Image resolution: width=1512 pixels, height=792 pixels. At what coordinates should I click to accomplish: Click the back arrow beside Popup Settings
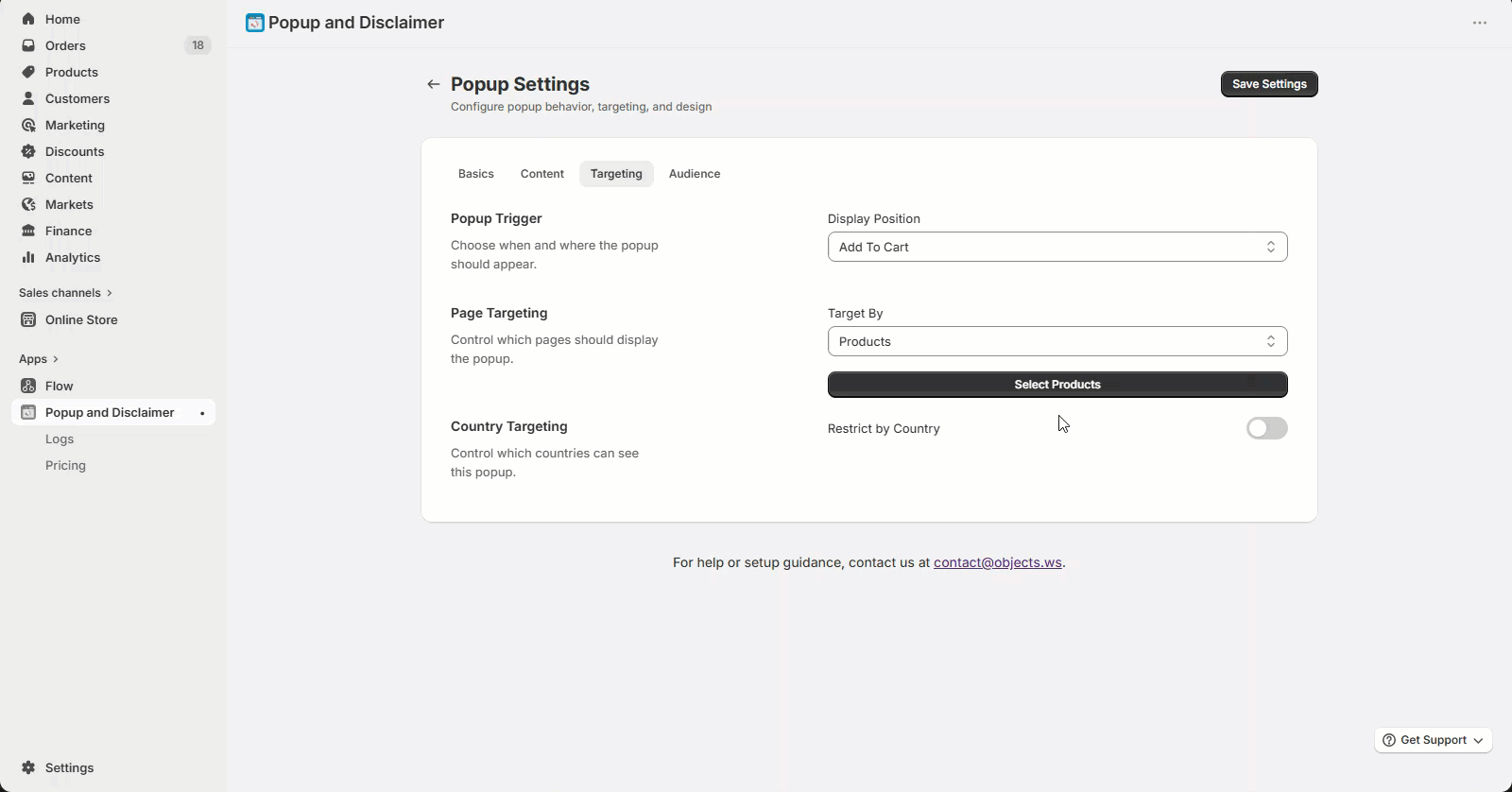(x=433, y=84)
